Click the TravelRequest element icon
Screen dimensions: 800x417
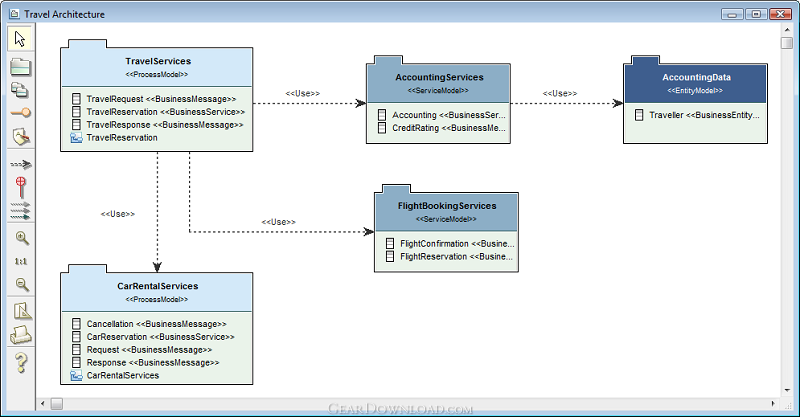coord(76,99)
